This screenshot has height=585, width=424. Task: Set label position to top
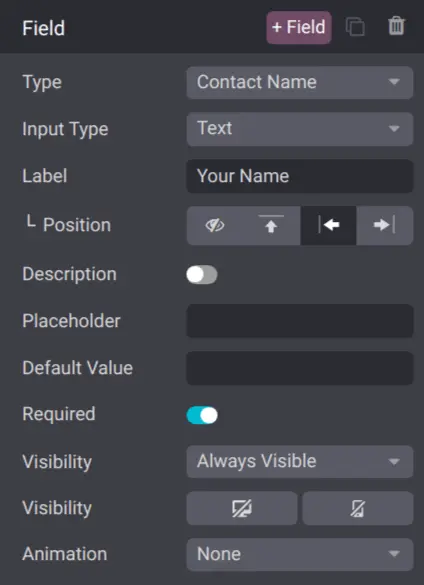coord(271,225)
